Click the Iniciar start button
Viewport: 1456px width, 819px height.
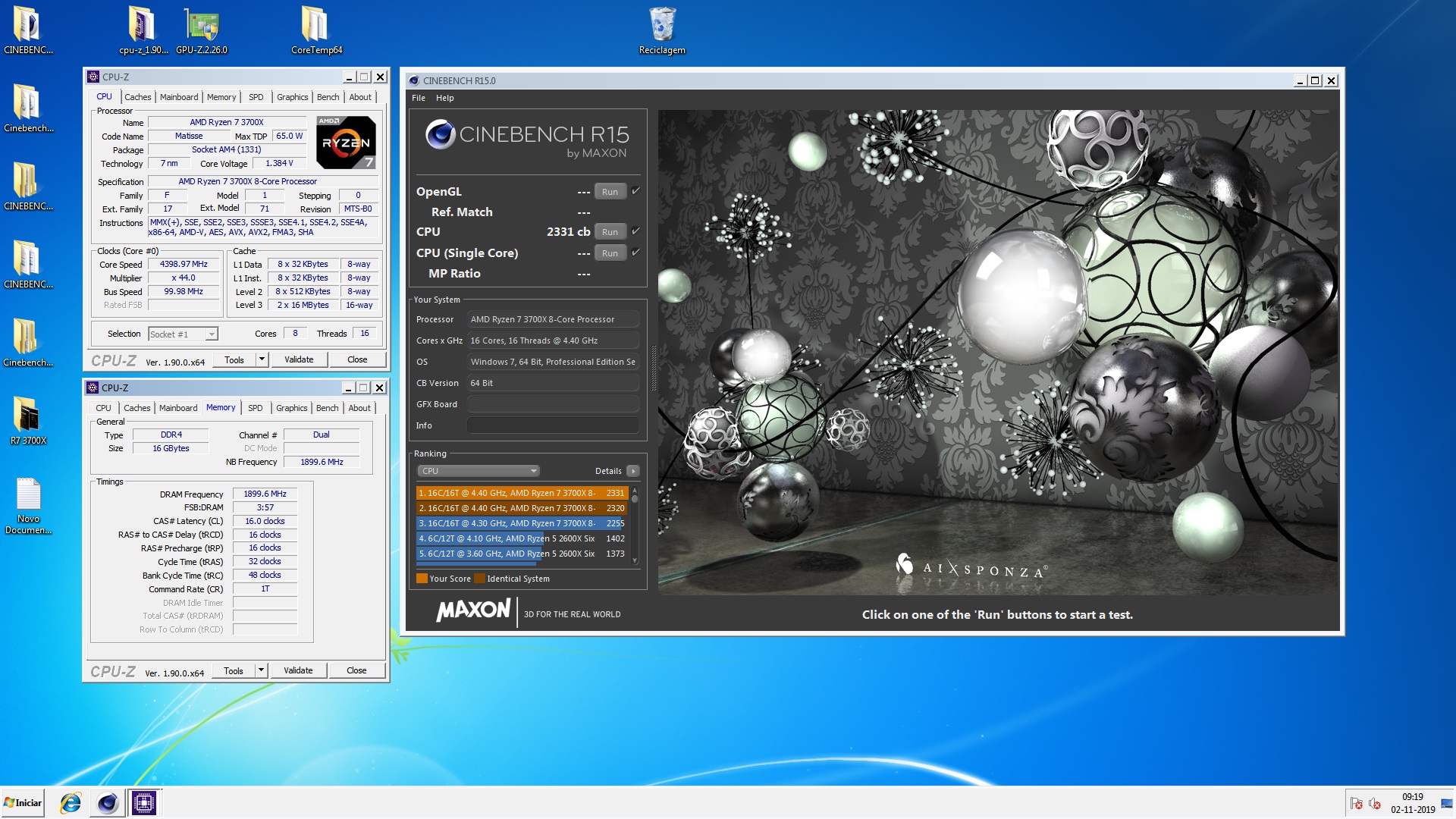pyautogui.click(x=23, y=802)
